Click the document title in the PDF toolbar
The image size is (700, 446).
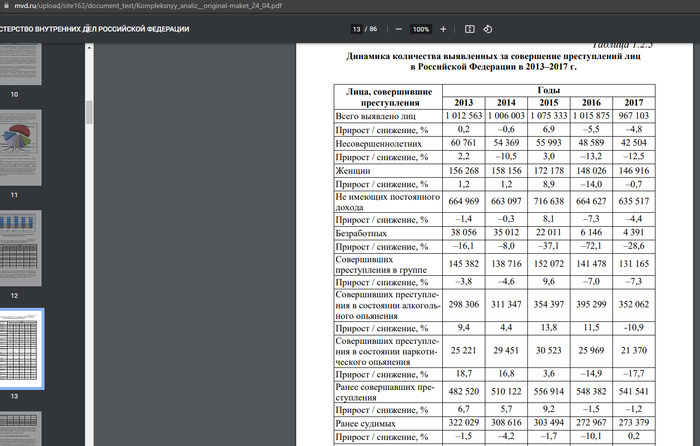(94, 29)
